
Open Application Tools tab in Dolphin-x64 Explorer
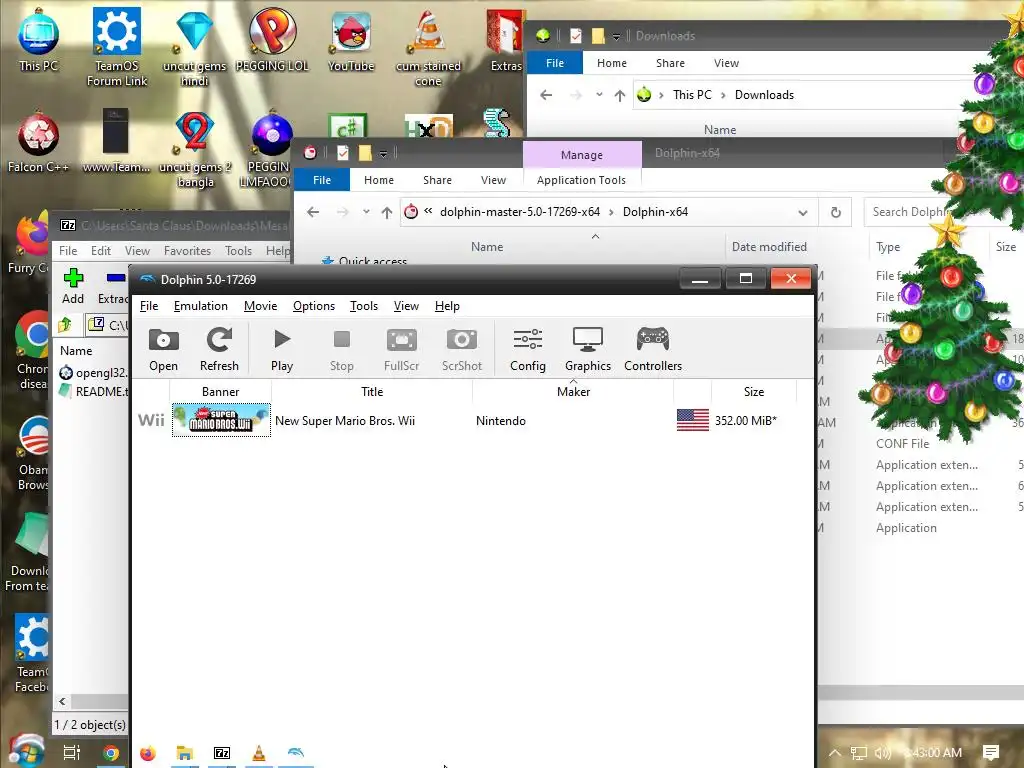[x=581, y=180]
